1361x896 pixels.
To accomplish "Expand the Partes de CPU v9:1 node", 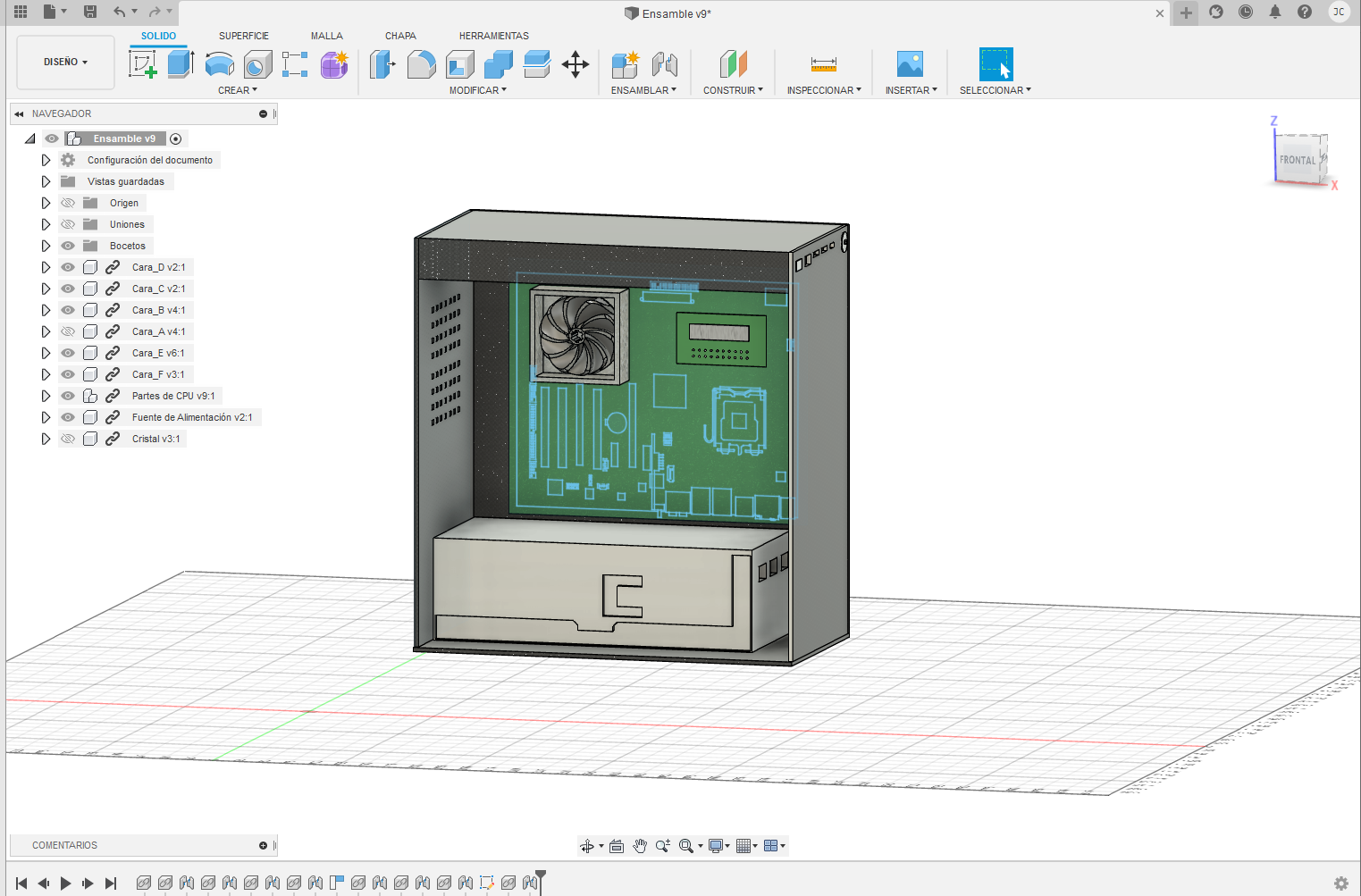I will [x=46, y=396].
